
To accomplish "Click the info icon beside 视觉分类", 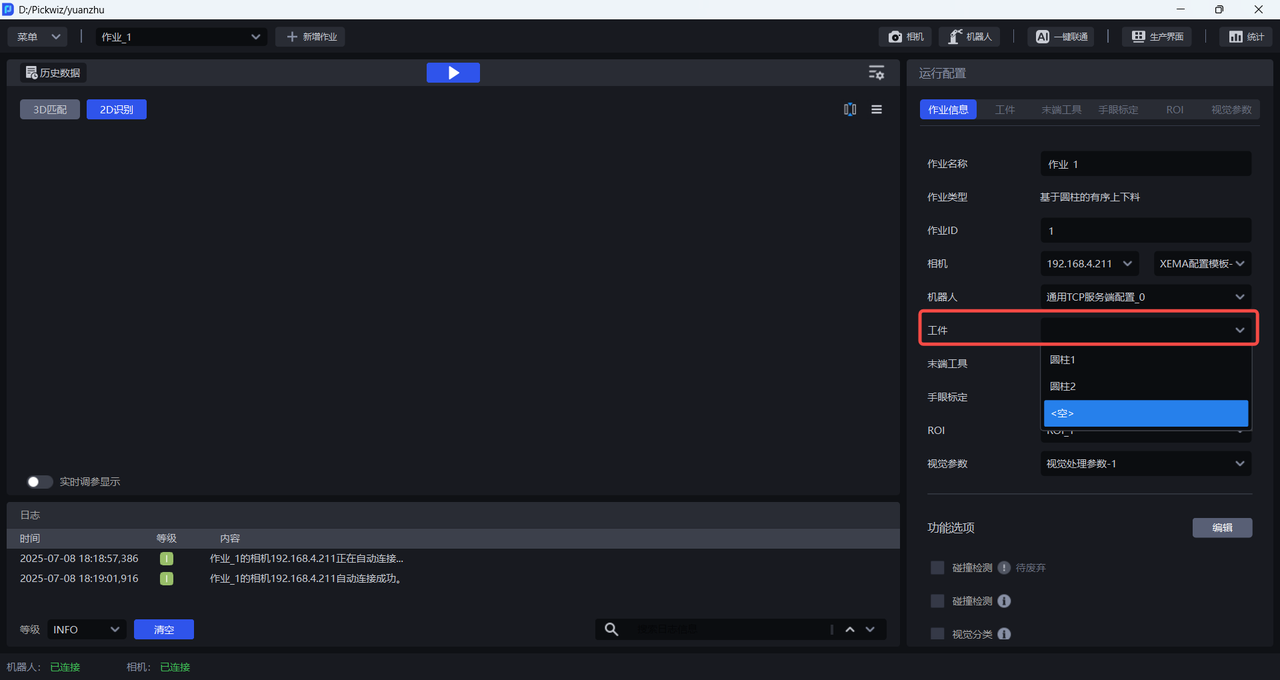I will pos(1004,634).
